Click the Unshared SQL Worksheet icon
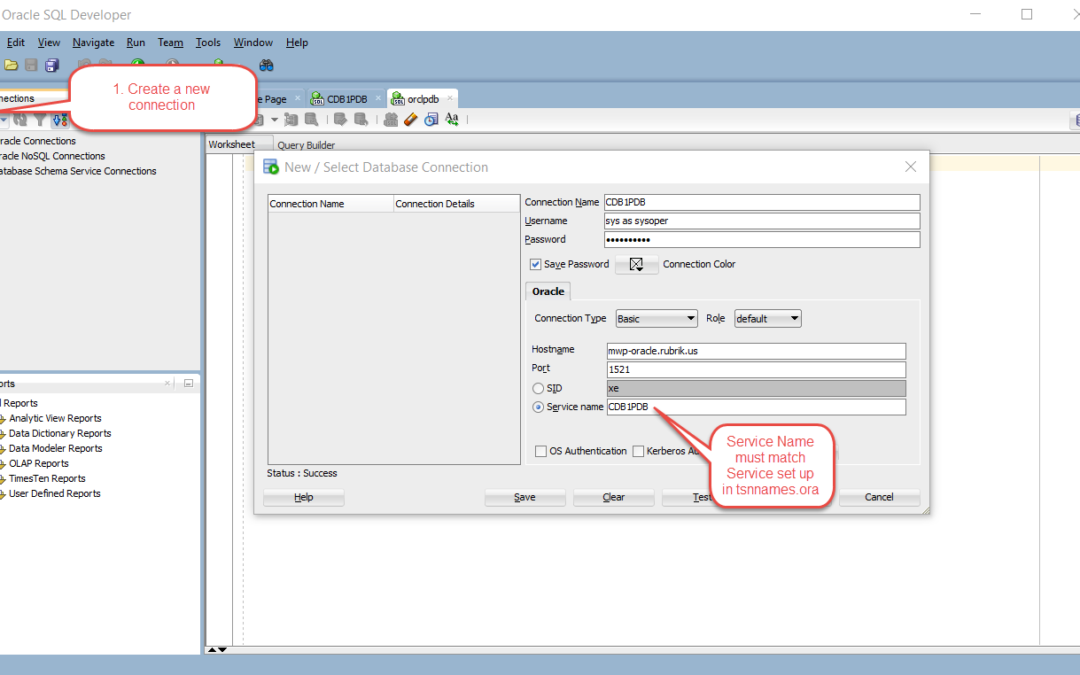The width and height of the screenshot is (1080, 675). 391,120
